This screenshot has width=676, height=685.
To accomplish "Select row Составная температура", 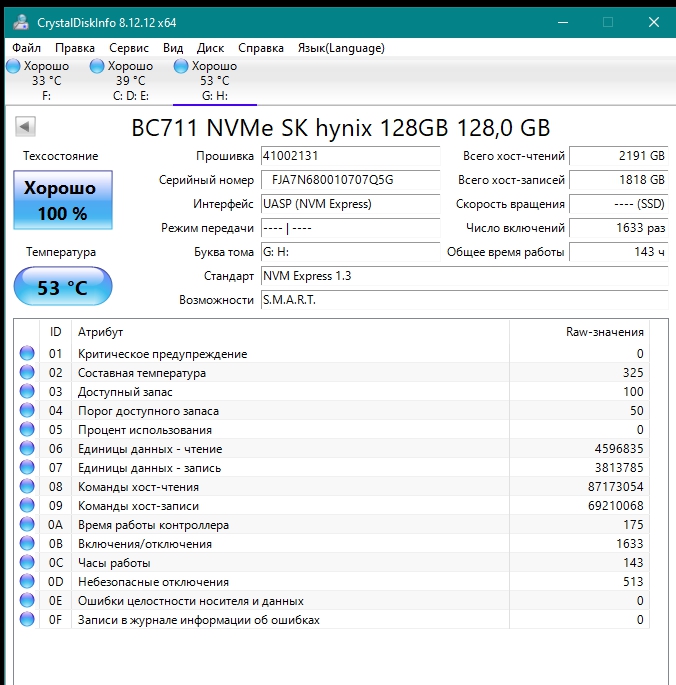I will (x=332, y=372).
